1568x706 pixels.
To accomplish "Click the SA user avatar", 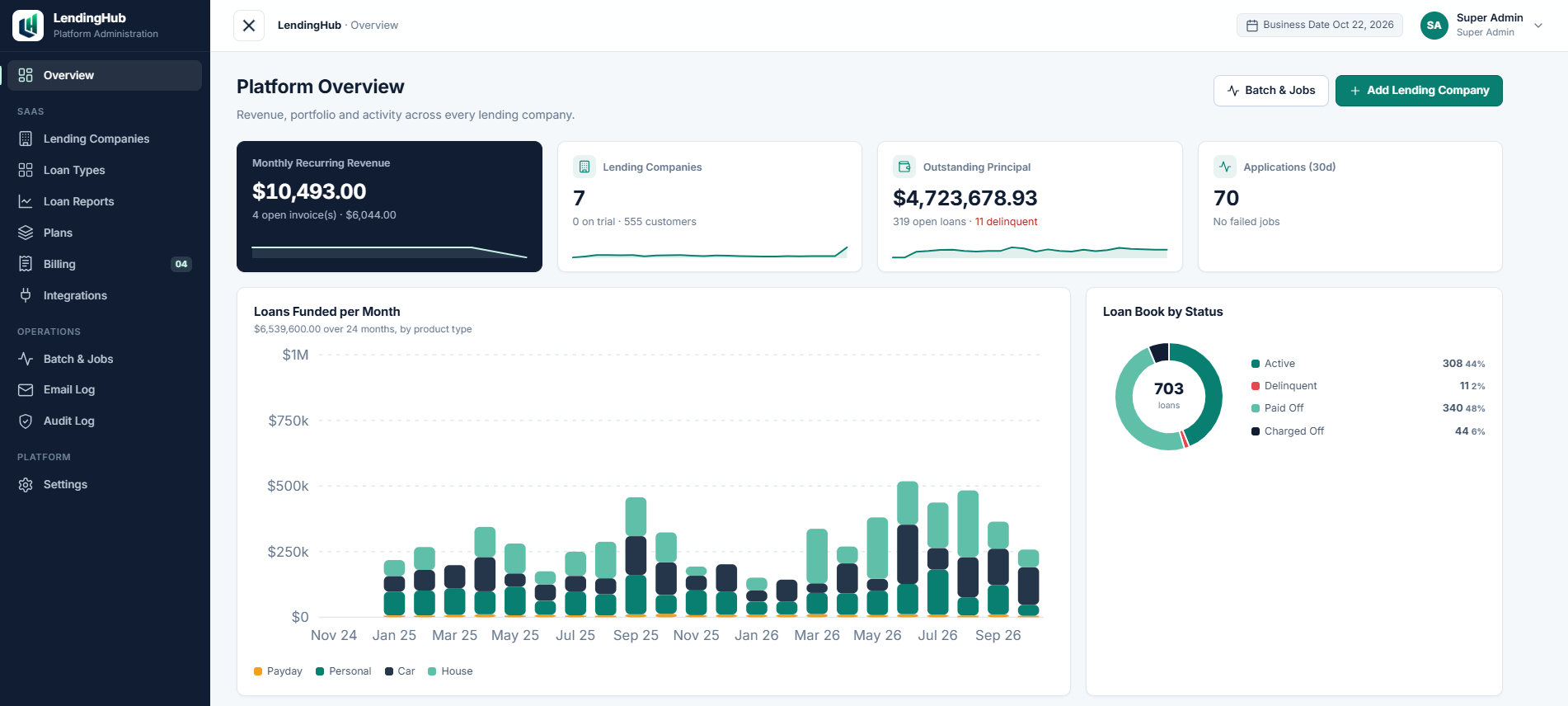I will point(1434,26).
